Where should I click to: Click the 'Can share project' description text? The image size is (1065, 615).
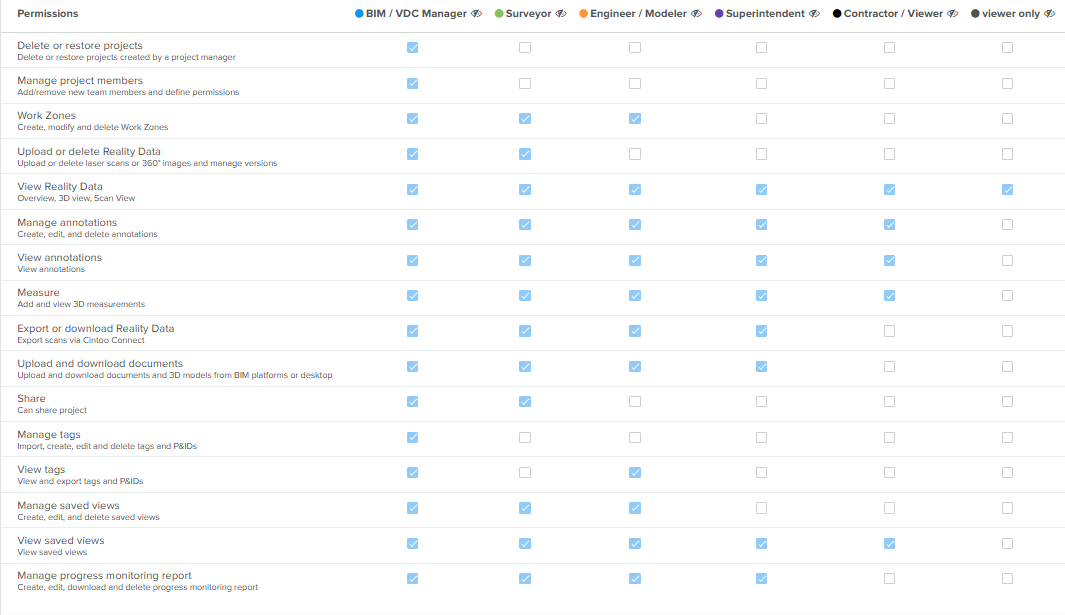coord(52,410)
